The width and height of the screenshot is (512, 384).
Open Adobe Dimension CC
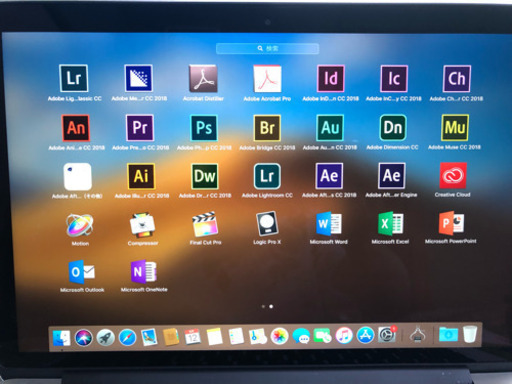click(x=393, y=128)
